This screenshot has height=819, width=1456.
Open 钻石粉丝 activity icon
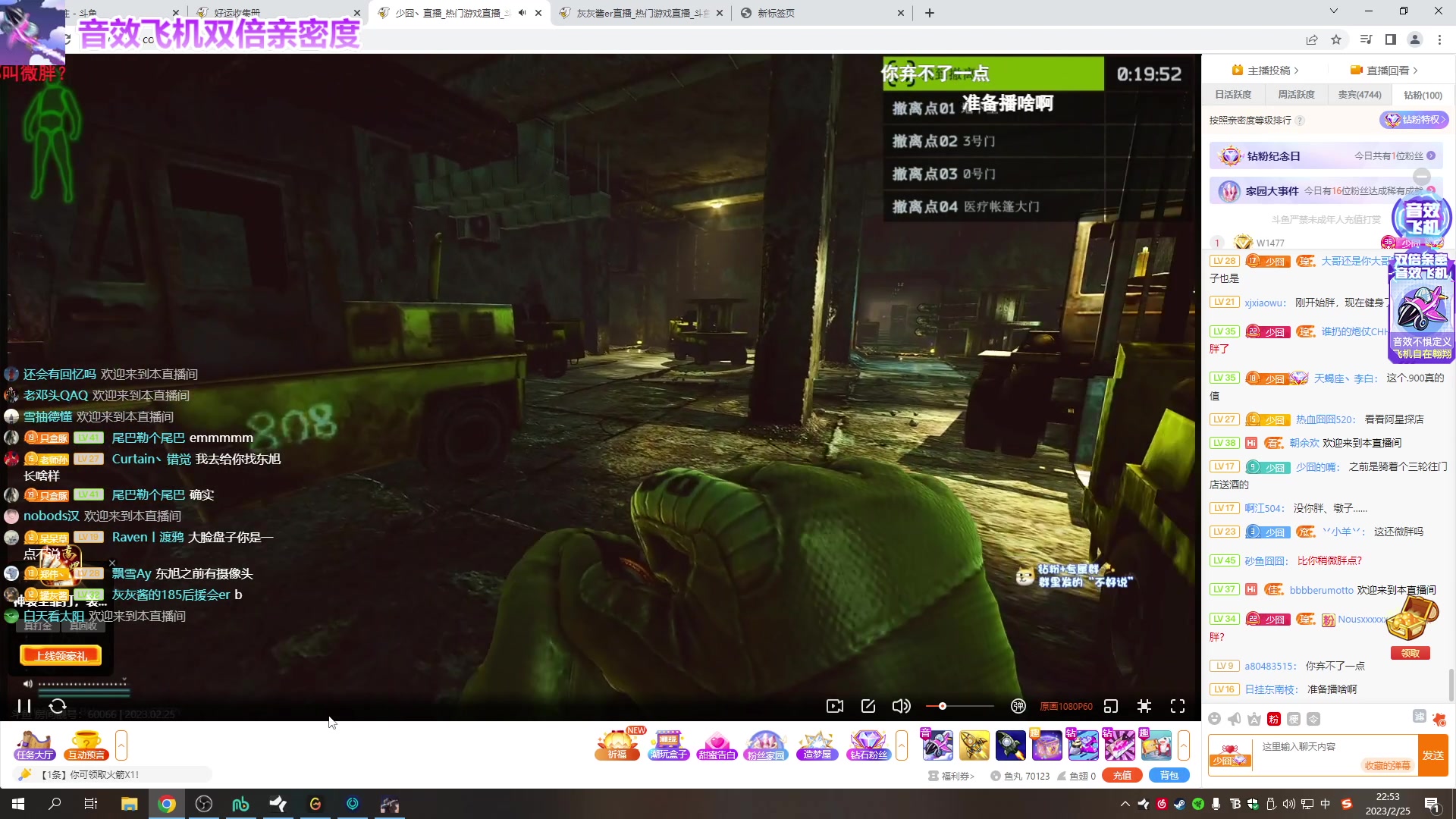pos(868,745)
